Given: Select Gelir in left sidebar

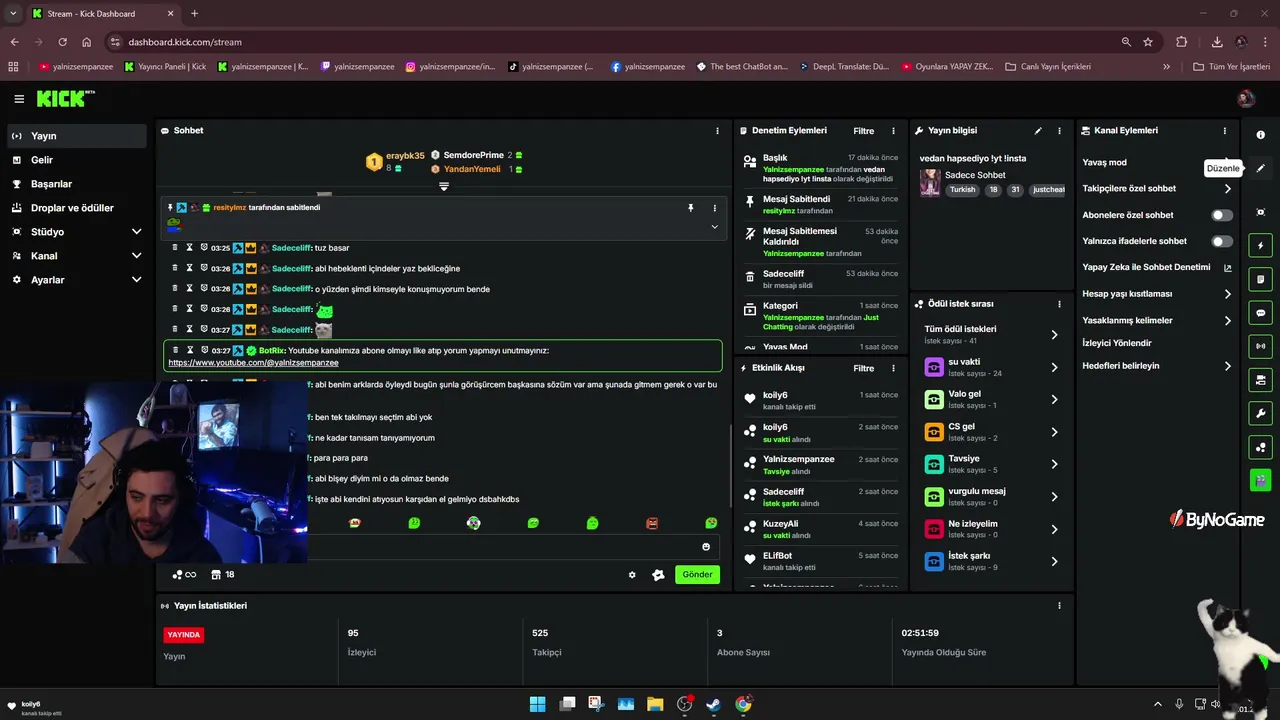Looking at the screenshot, I should coord(76,160).
